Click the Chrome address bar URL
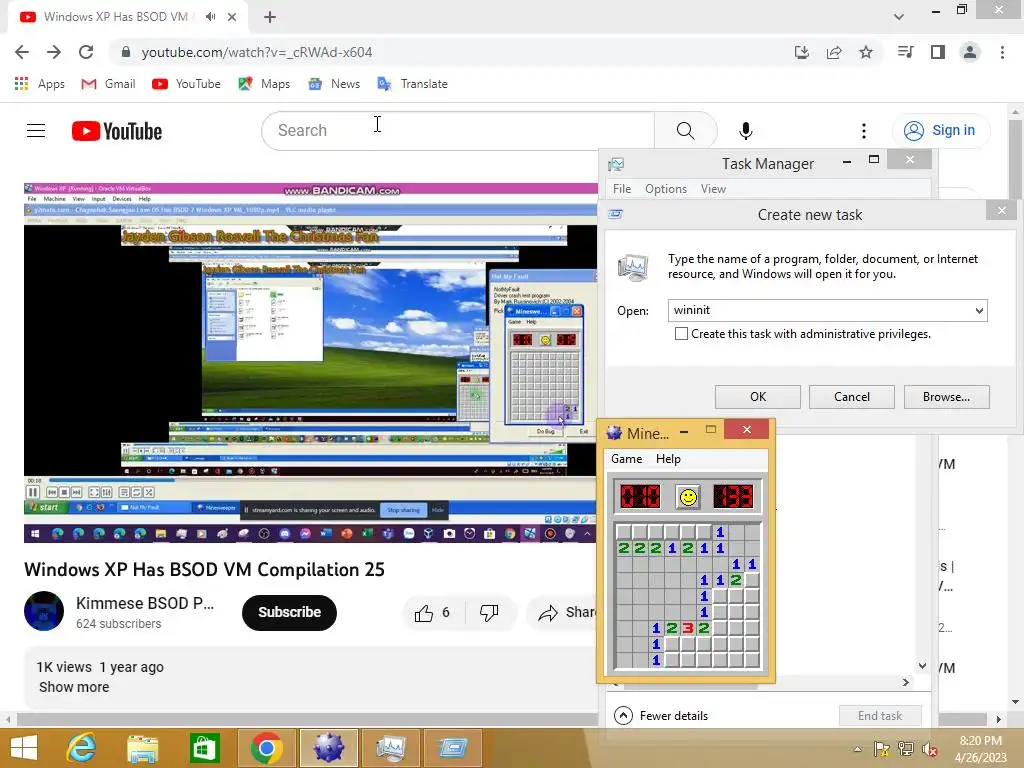The height and width of the screenshot is (768, 1024). [x=257, y=52]
